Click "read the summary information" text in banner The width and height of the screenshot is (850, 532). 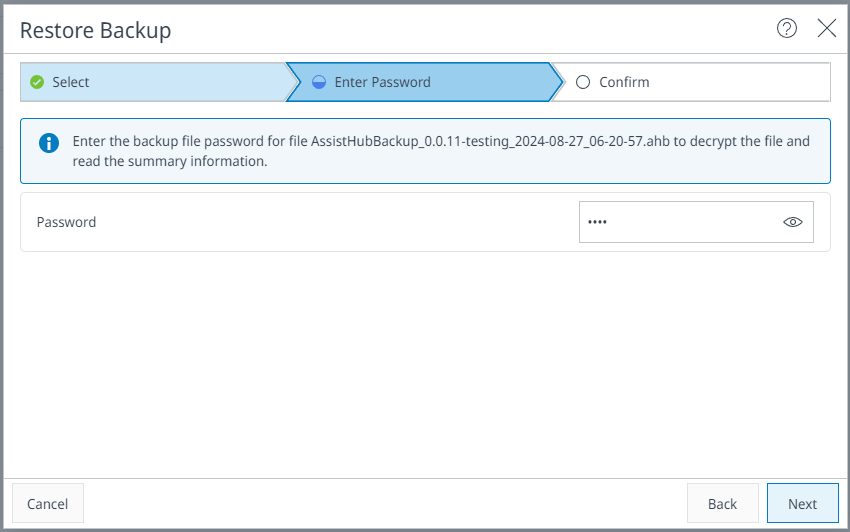170,161
